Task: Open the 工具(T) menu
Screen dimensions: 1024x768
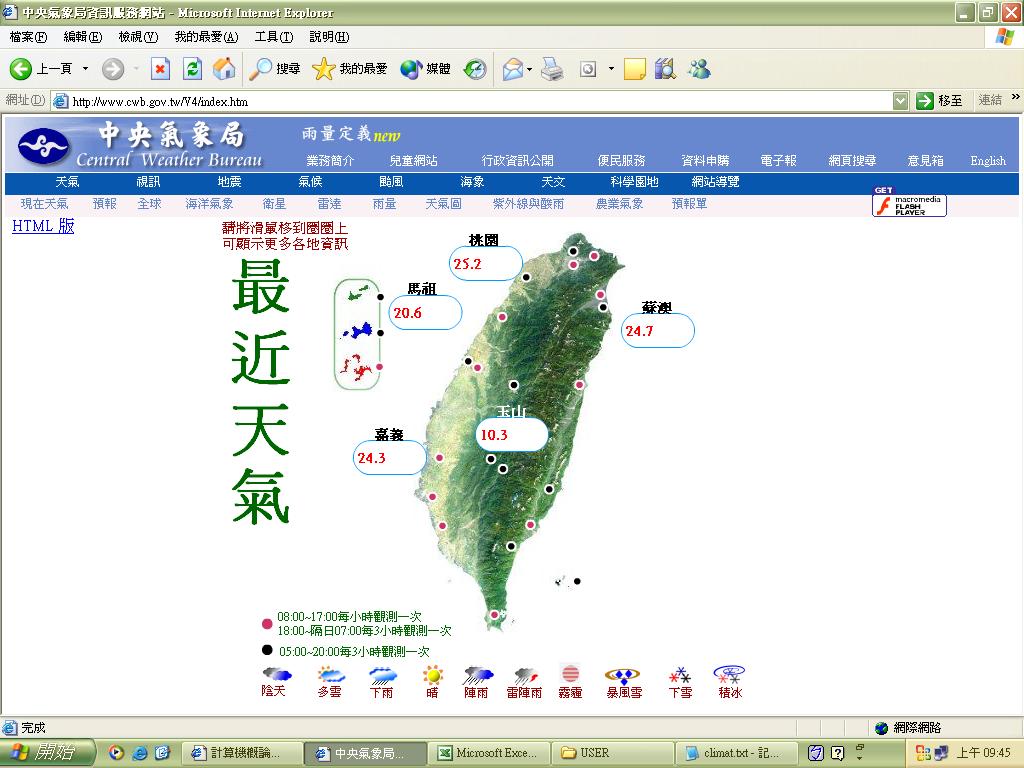Action: click(x=273, y=37)
